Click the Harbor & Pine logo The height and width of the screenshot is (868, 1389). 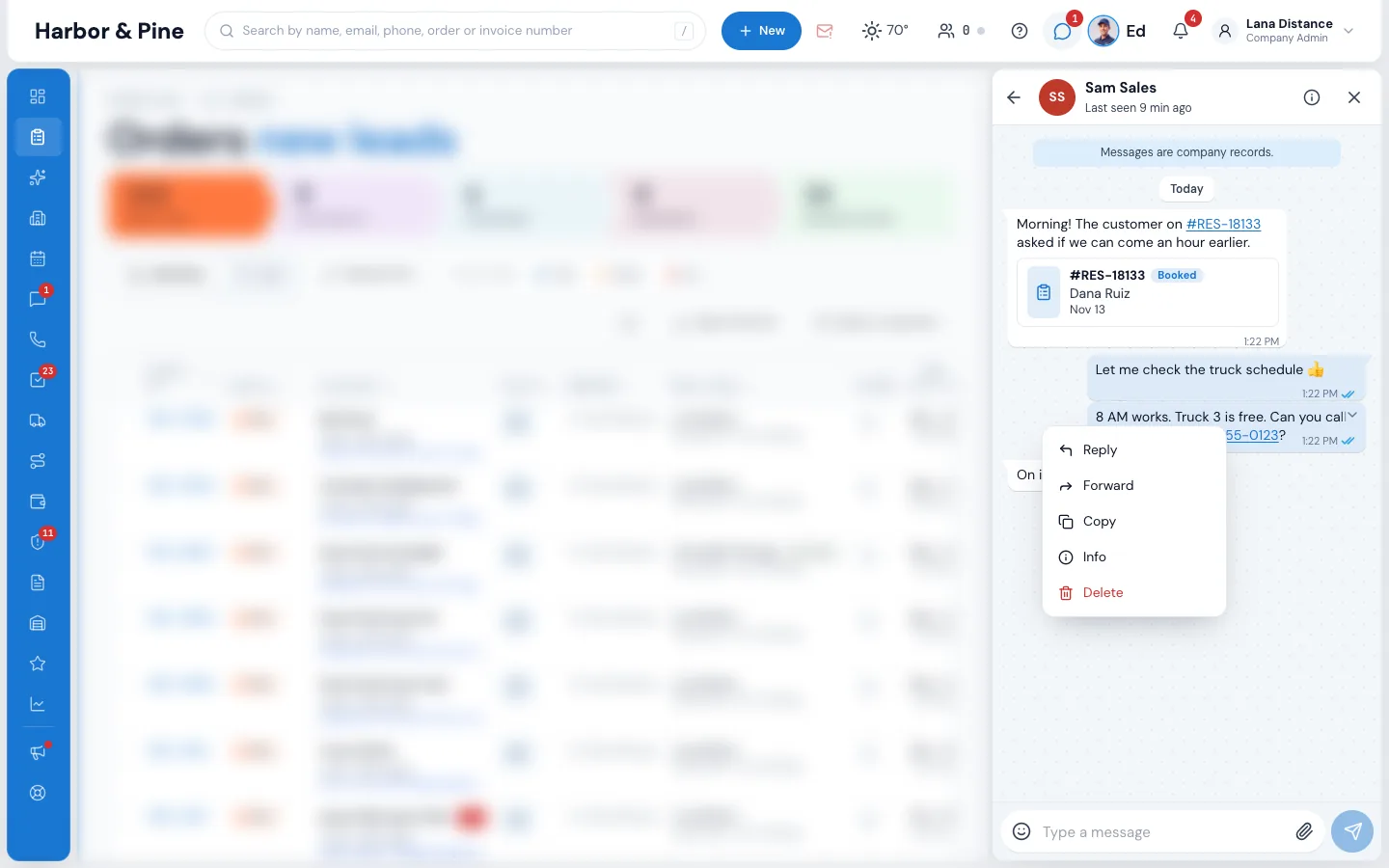[x=109, y=31]
